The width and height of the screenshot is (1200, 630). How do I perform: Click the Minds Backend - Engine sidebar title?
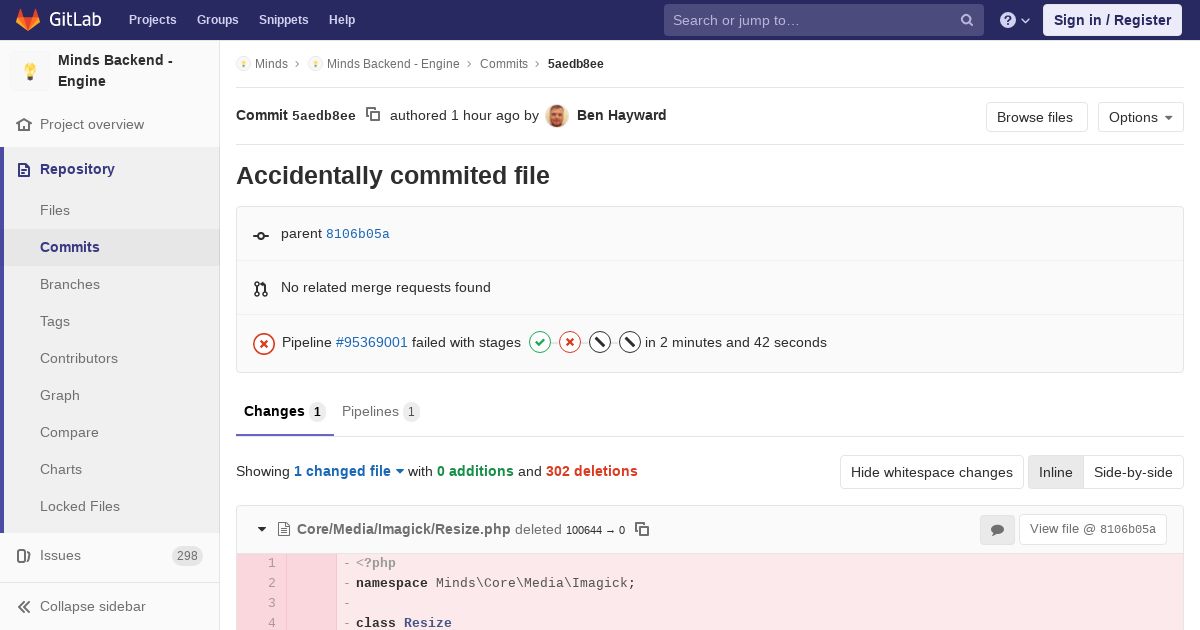click(x=115, y=71)
